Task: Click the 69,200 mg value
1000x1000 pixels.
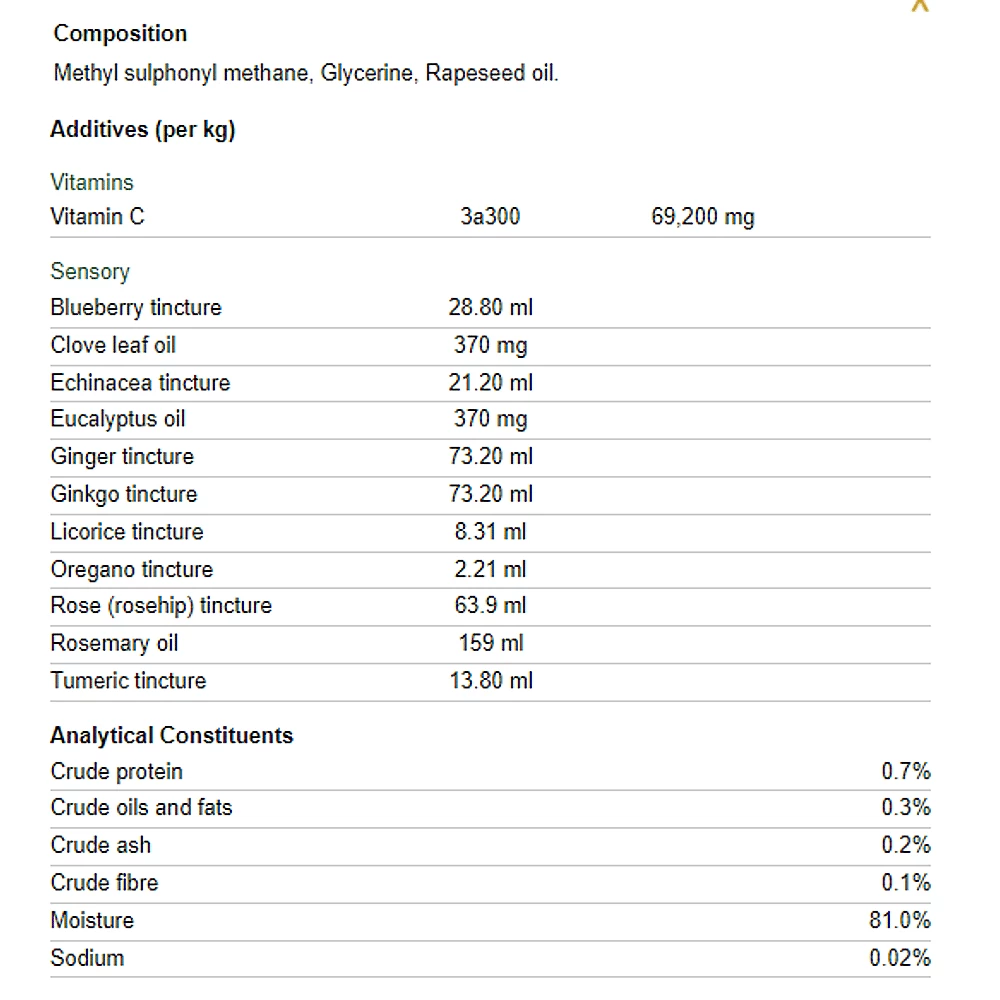Action: coord(702,216)
